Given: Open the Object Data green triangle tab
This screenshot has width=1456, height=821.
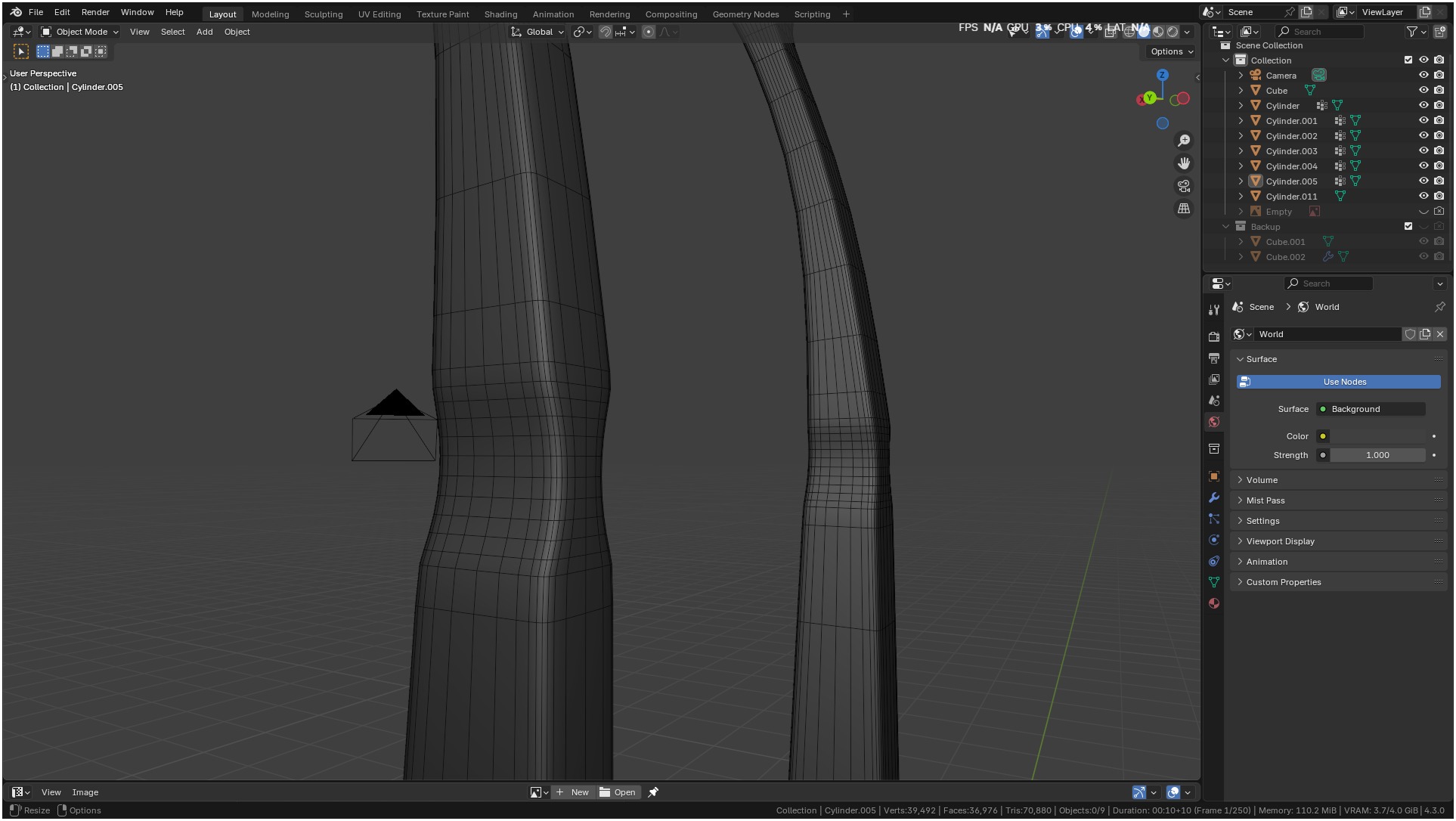Looking at the screenshot, I should click(1214, 582).
